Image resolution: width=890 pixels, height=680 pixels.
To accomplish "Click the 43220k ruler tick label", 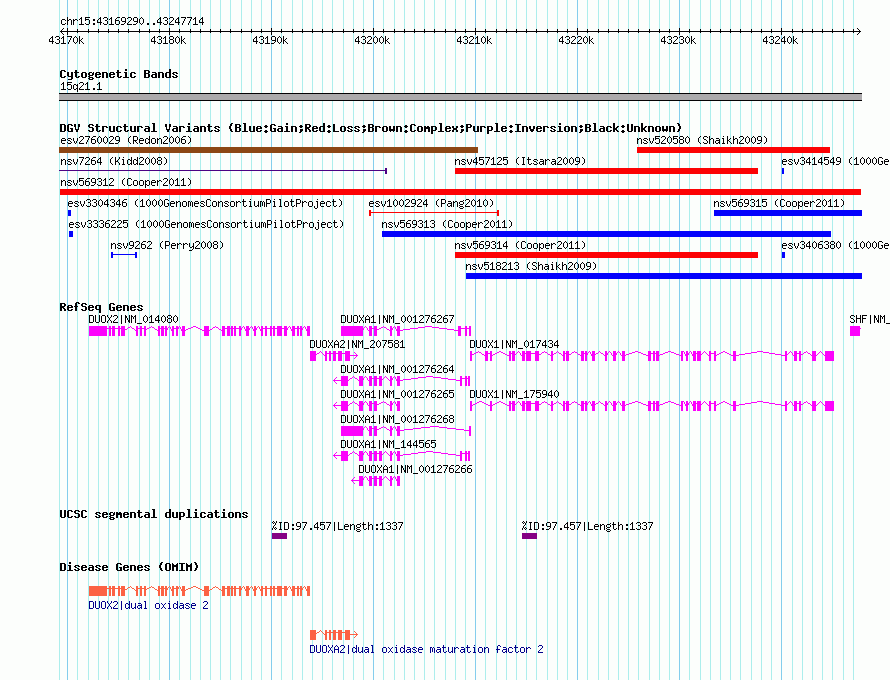I will click(x=576, y=40).
